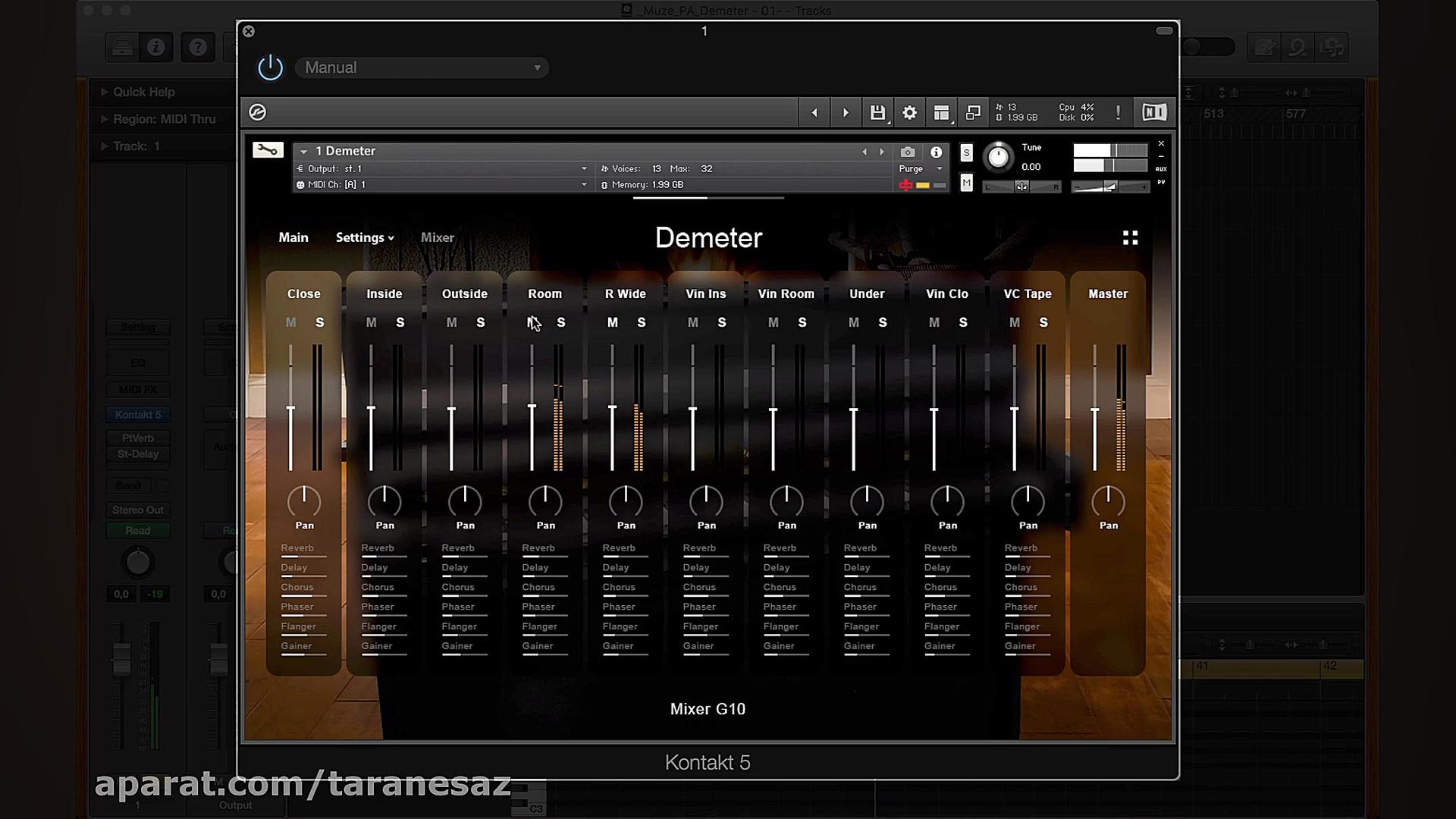The width and height of the screenshot is (1456, 819).
Task: Switch to the Mixer tab
Action: (x=438, y=238)
